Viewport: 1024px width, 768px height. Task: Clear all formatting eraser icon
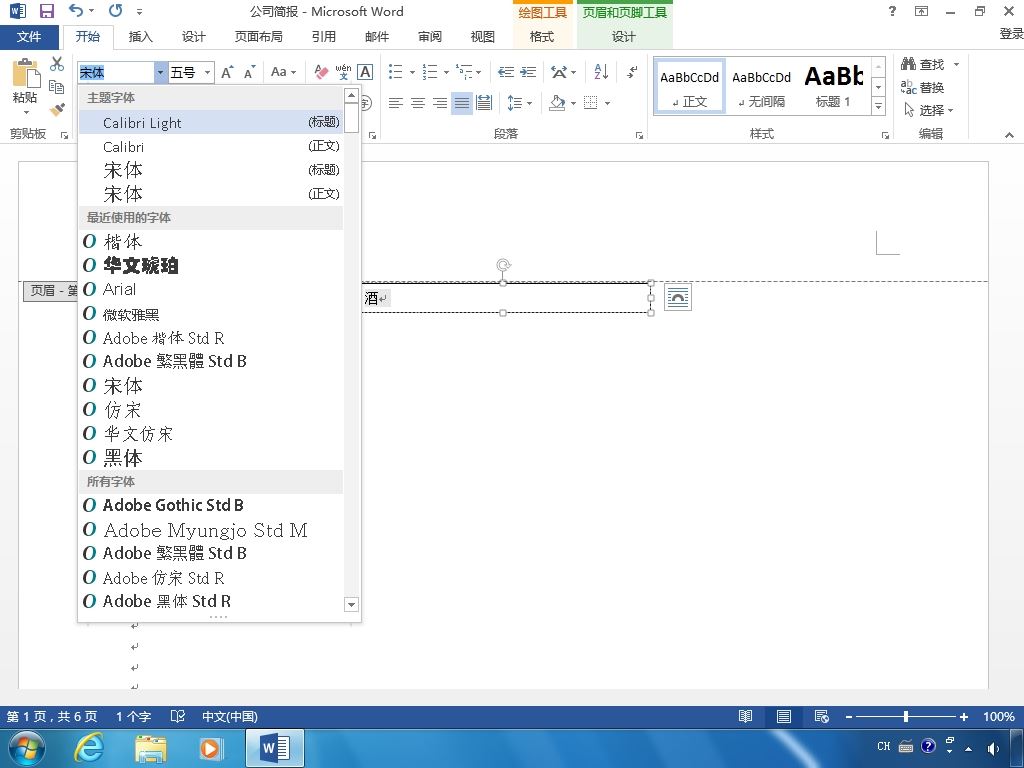321,72
